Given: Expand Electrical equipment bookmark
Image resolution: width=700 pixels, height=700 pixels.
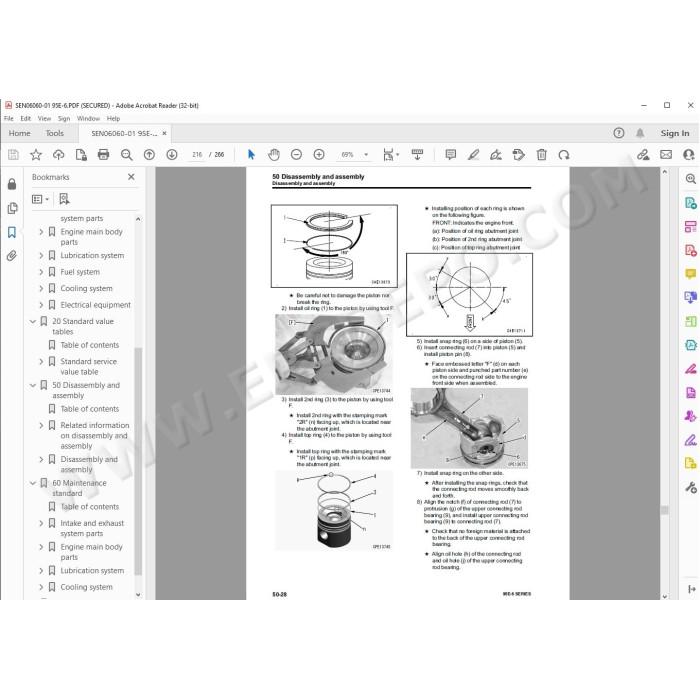Looking at the screenshot, I should point(41,305).
